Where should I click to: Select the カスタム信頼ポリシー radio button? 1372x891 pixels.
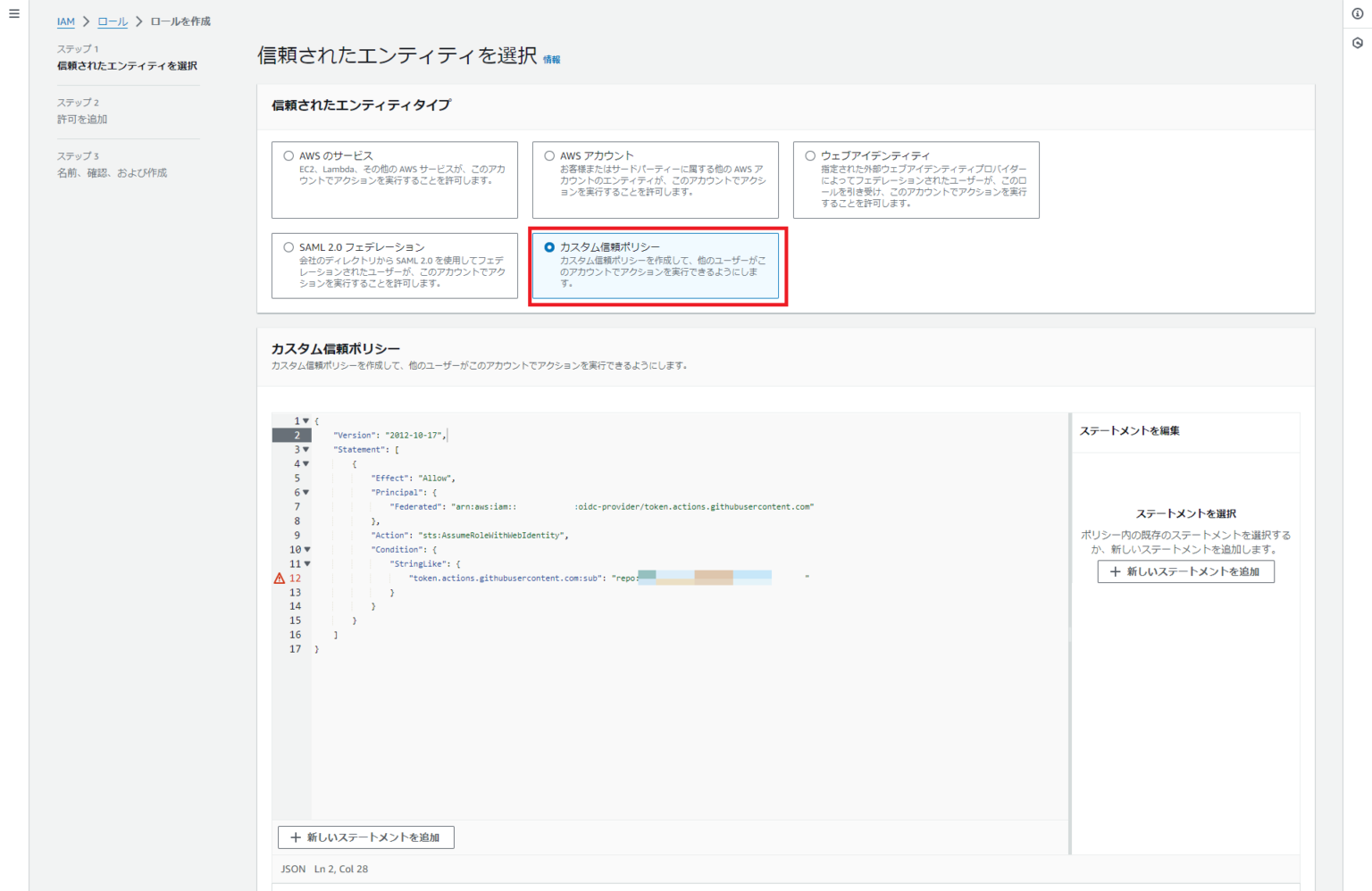pos(549,246)
